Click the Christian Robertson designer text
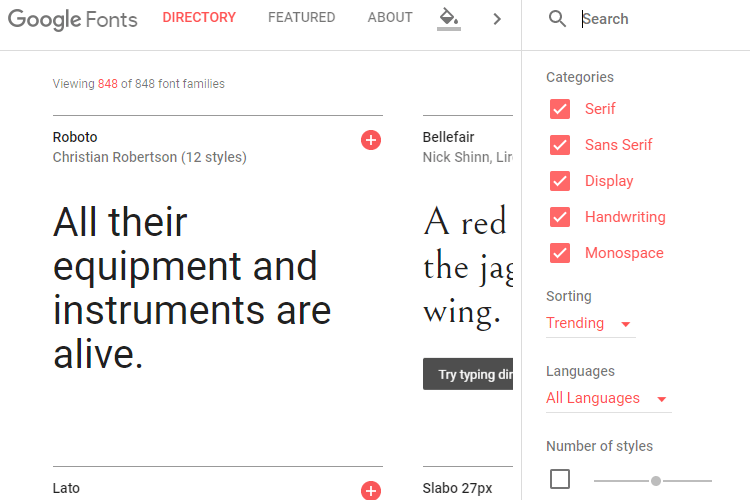This screenshot has height=500, width=750. 150,157
